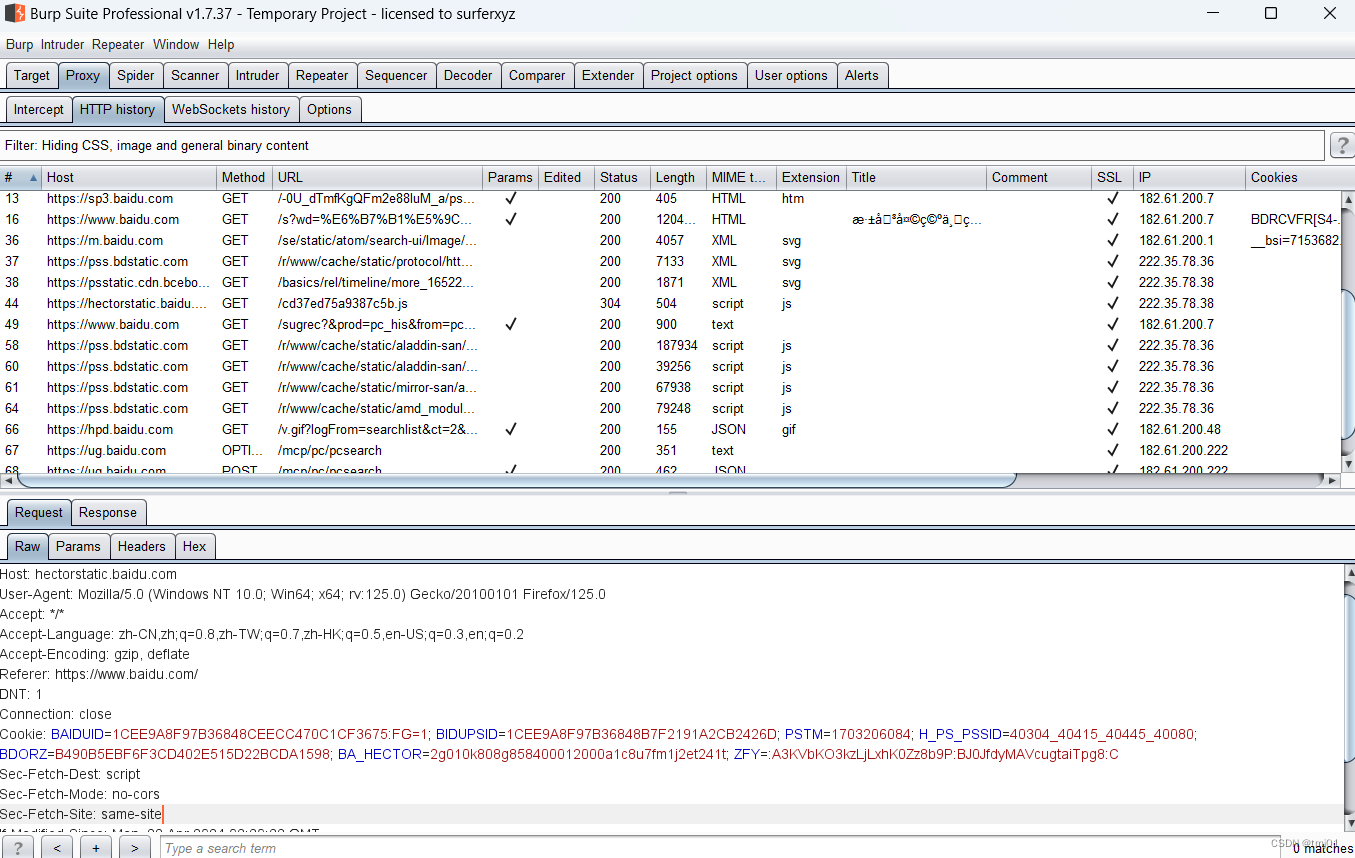This screenshot has width=1355, height=858.
Task: Click the Params checkmark in row 16
Action: point(511,219)
